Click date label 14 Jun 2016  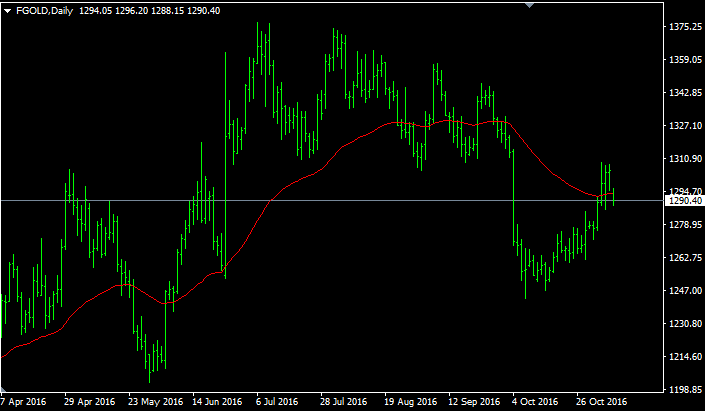(217, 402)
